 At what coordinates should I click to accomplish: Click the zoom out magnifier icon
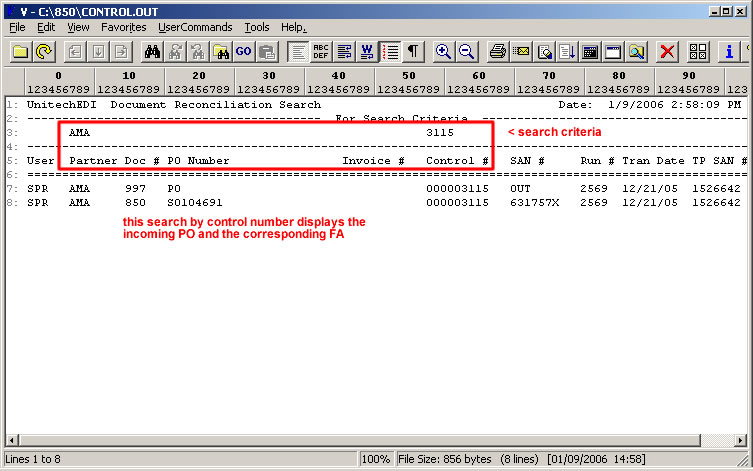[x=466, y=51]
